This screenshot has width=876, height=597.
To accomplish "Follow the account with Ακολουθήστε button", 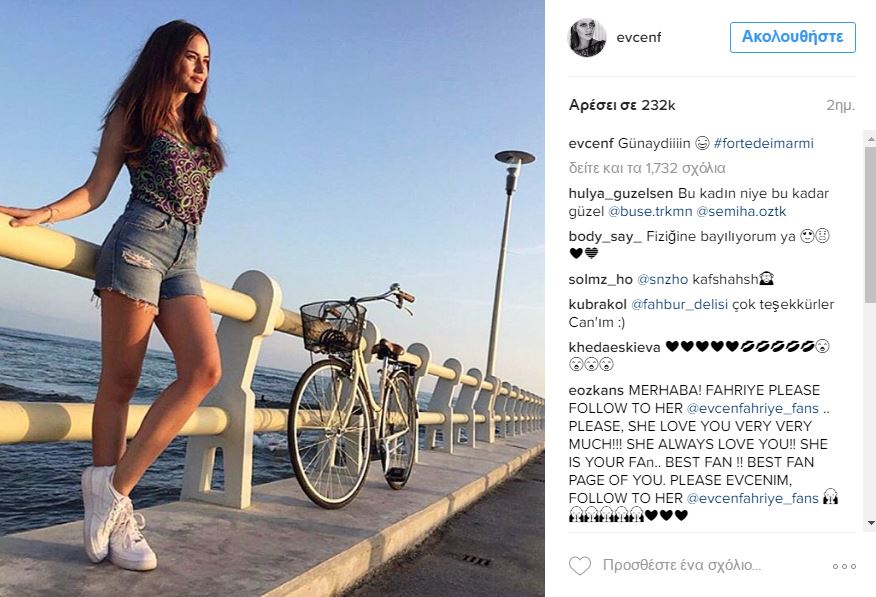I will 792,37.
